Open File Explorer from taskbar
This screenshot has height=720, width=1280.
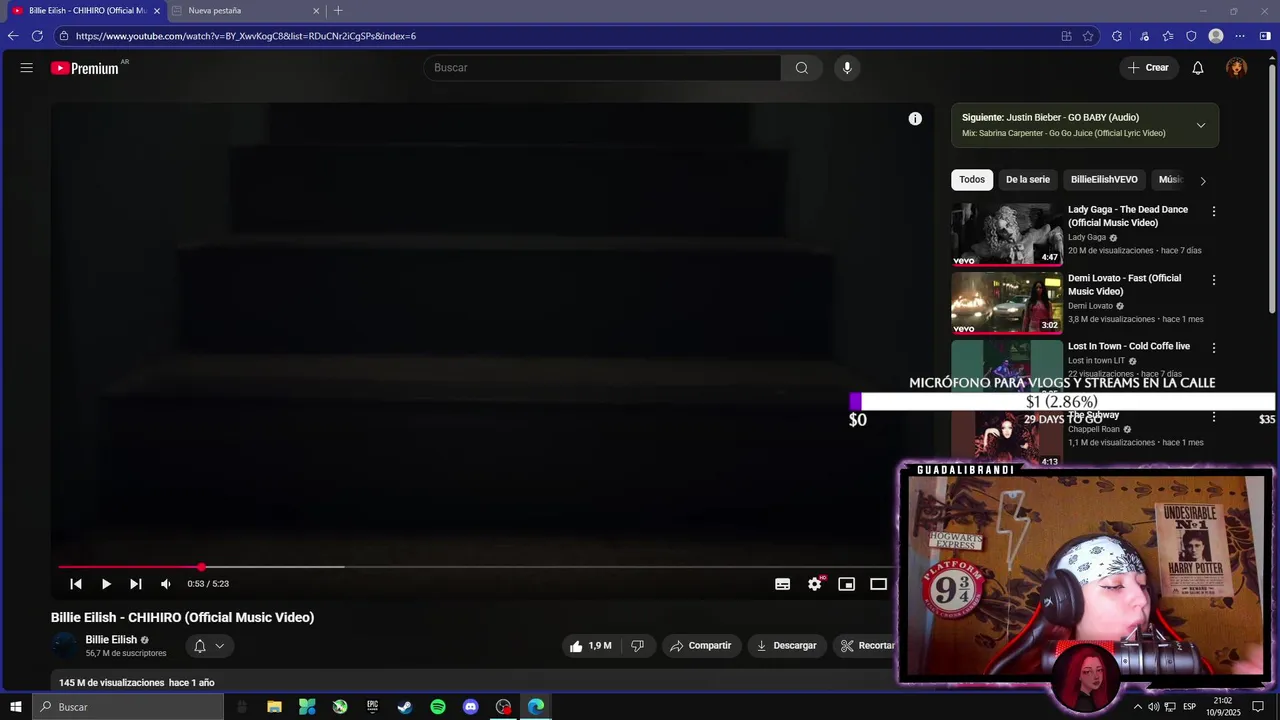click(x=274, y=707)
